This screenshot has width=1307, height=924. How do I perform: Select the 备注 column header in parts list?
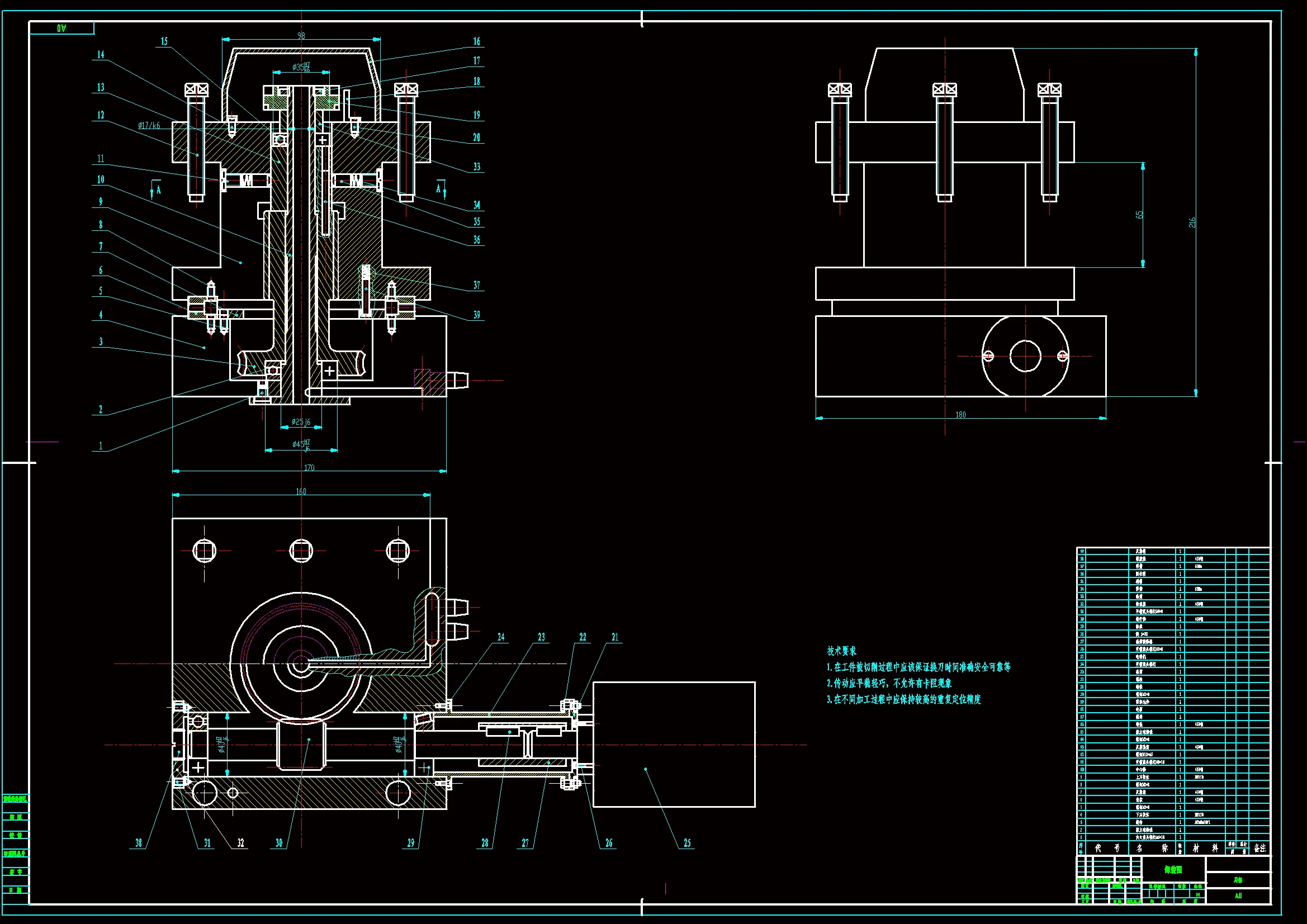tap(1259, 848)
